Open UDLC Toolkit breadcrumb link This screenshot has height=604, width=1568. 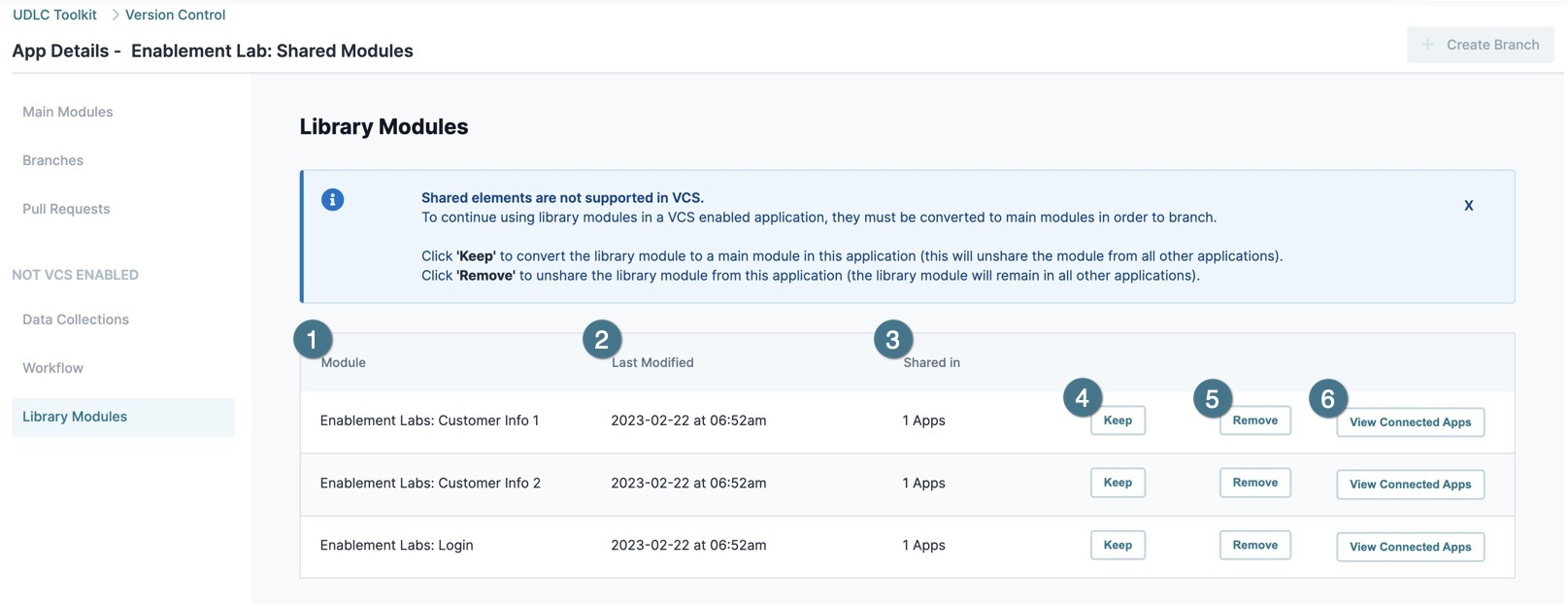(54, 15)
